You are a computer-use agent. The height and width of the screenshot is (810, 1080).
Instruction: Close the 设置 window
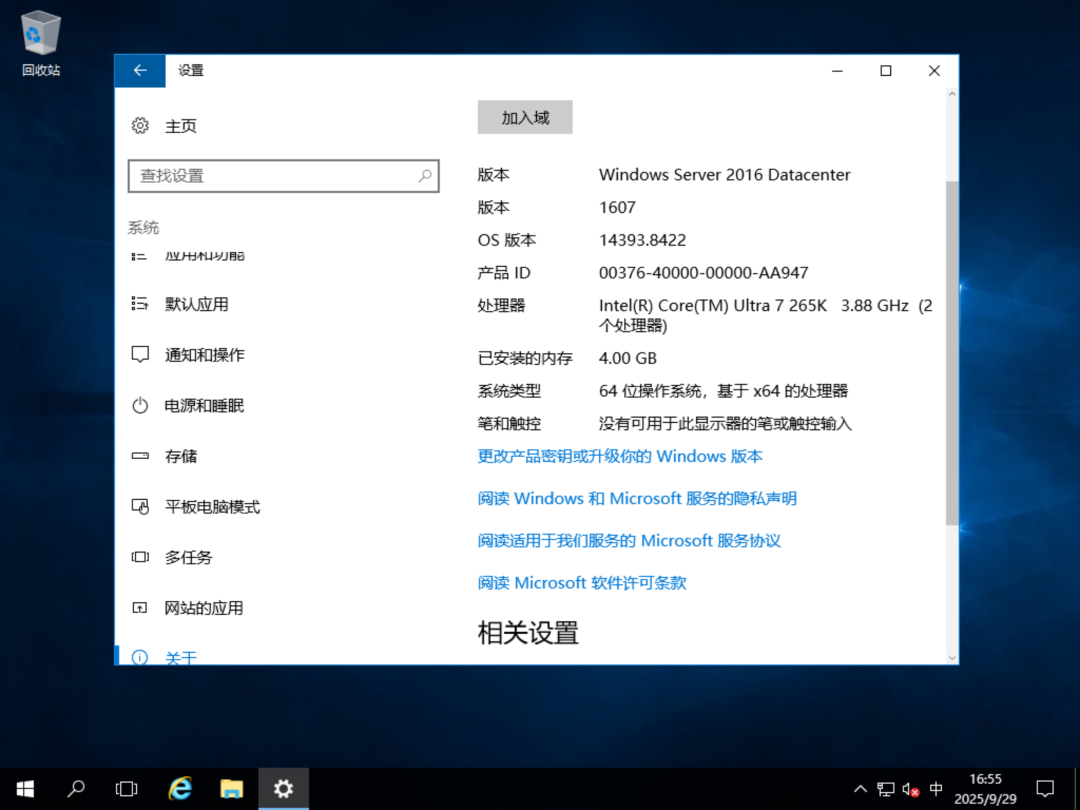934,70
